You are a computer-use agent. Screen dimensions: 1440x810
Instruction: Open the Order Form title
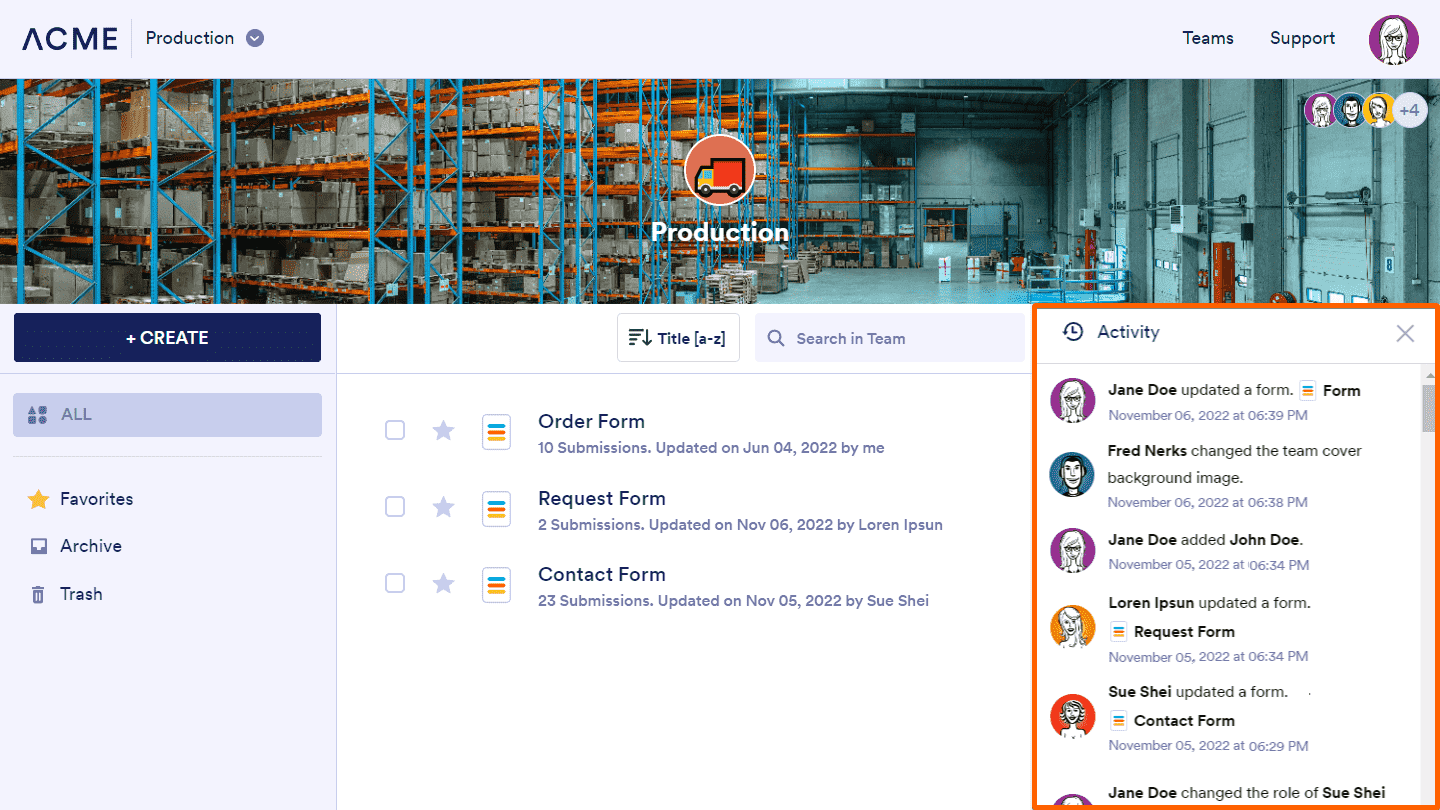pos(591,421)
